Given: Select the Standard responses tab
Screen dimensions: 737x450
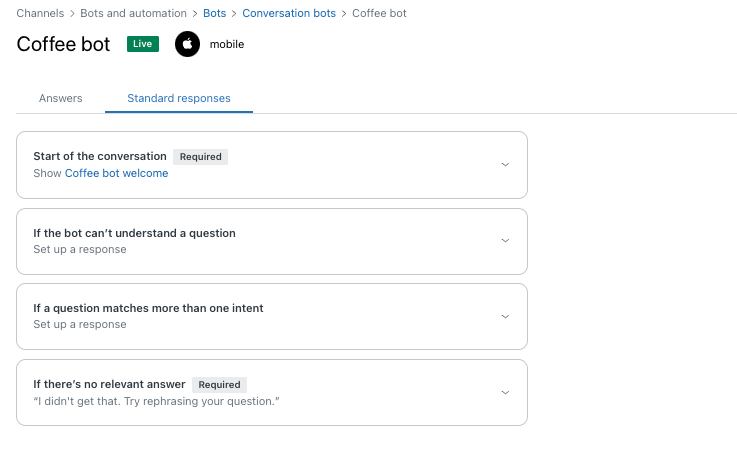Looking at the screenshot, I should click(179, 98).
